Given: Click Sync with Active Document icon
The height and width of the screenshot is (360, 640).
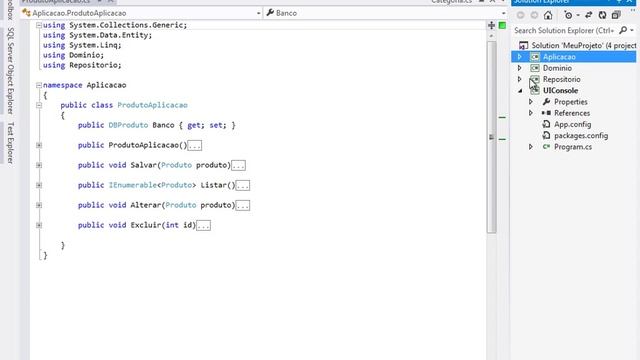Looking at the screenshot, I should tap(588, 16).
